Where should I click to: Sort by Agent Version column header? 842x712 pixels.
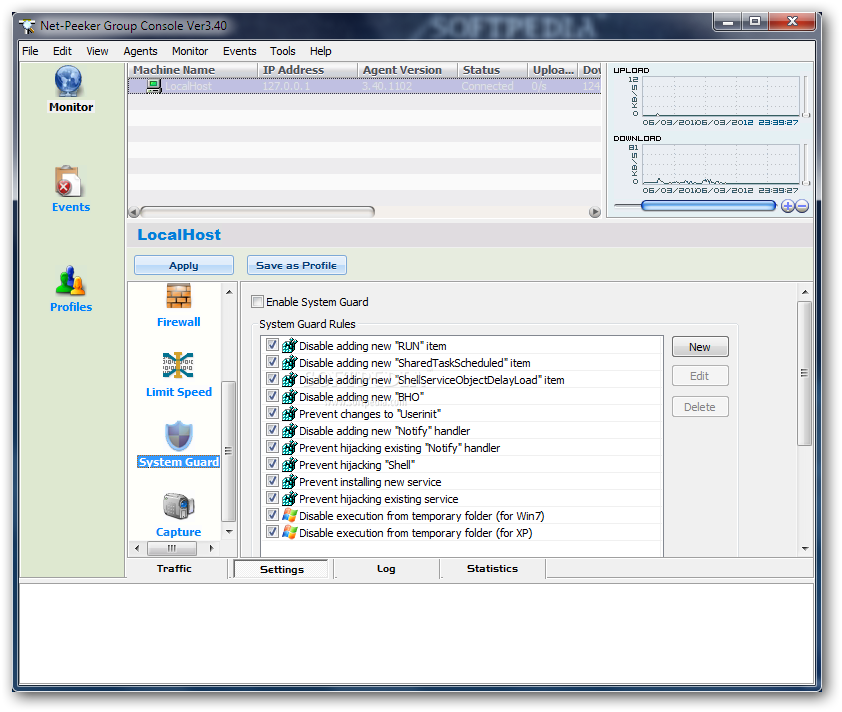(408, 70)
